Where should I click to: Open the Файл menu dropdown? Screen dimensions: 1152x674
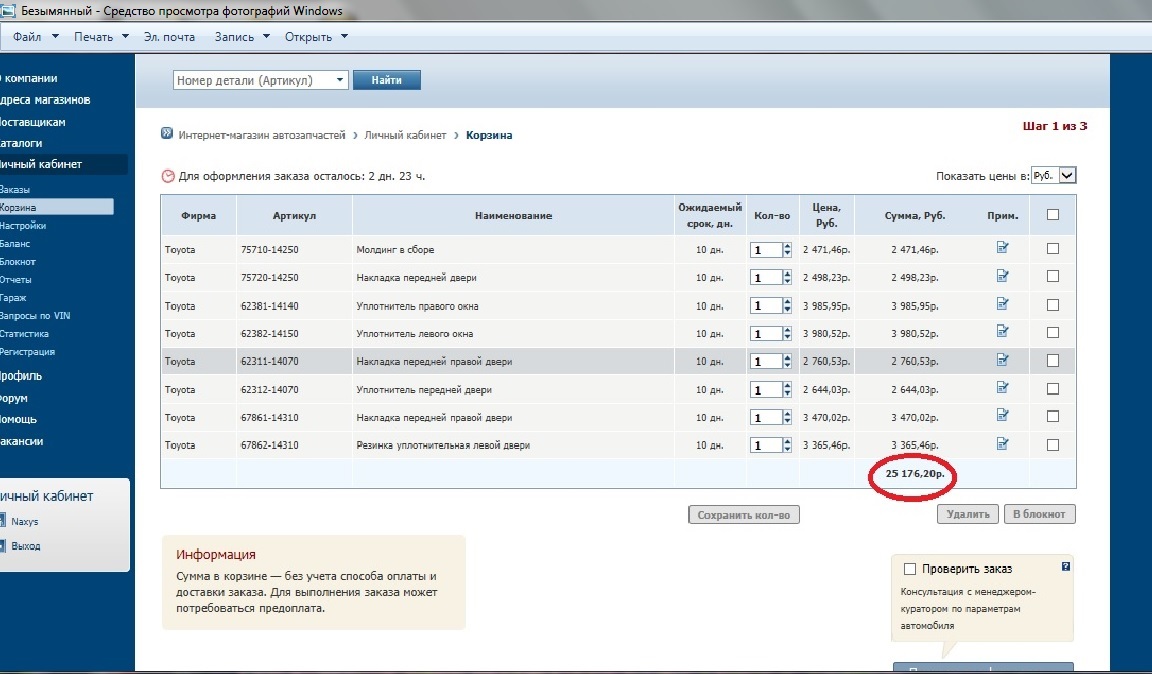tap(35, 37)
